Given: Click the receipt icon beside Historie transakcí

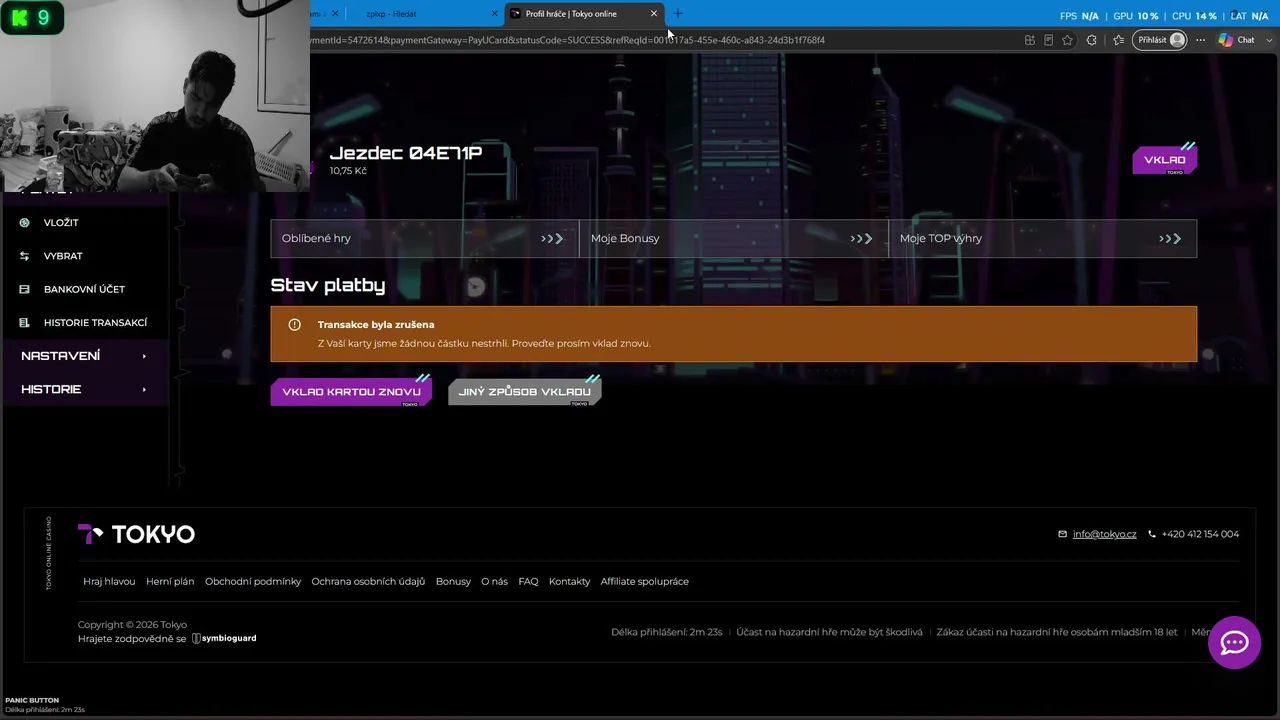Looking at the screenshot, I should (x=24, y=322).
